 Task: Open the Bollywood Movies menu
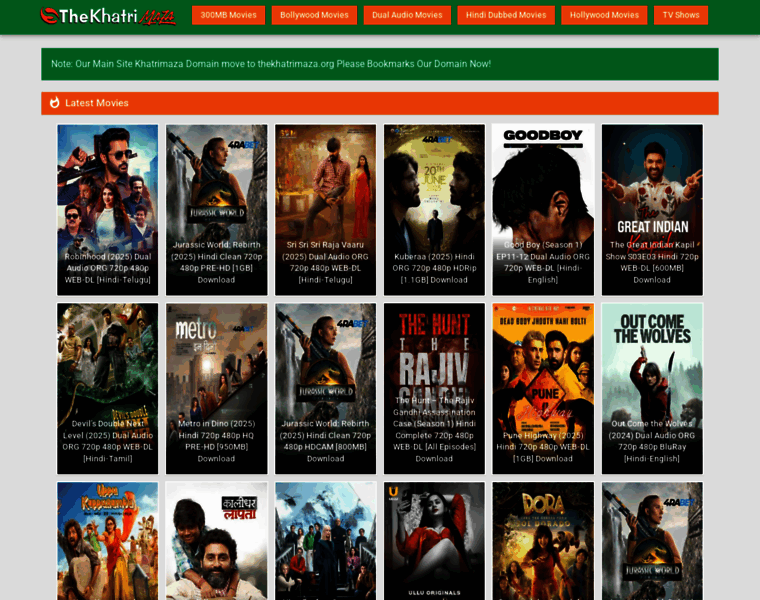314,15
